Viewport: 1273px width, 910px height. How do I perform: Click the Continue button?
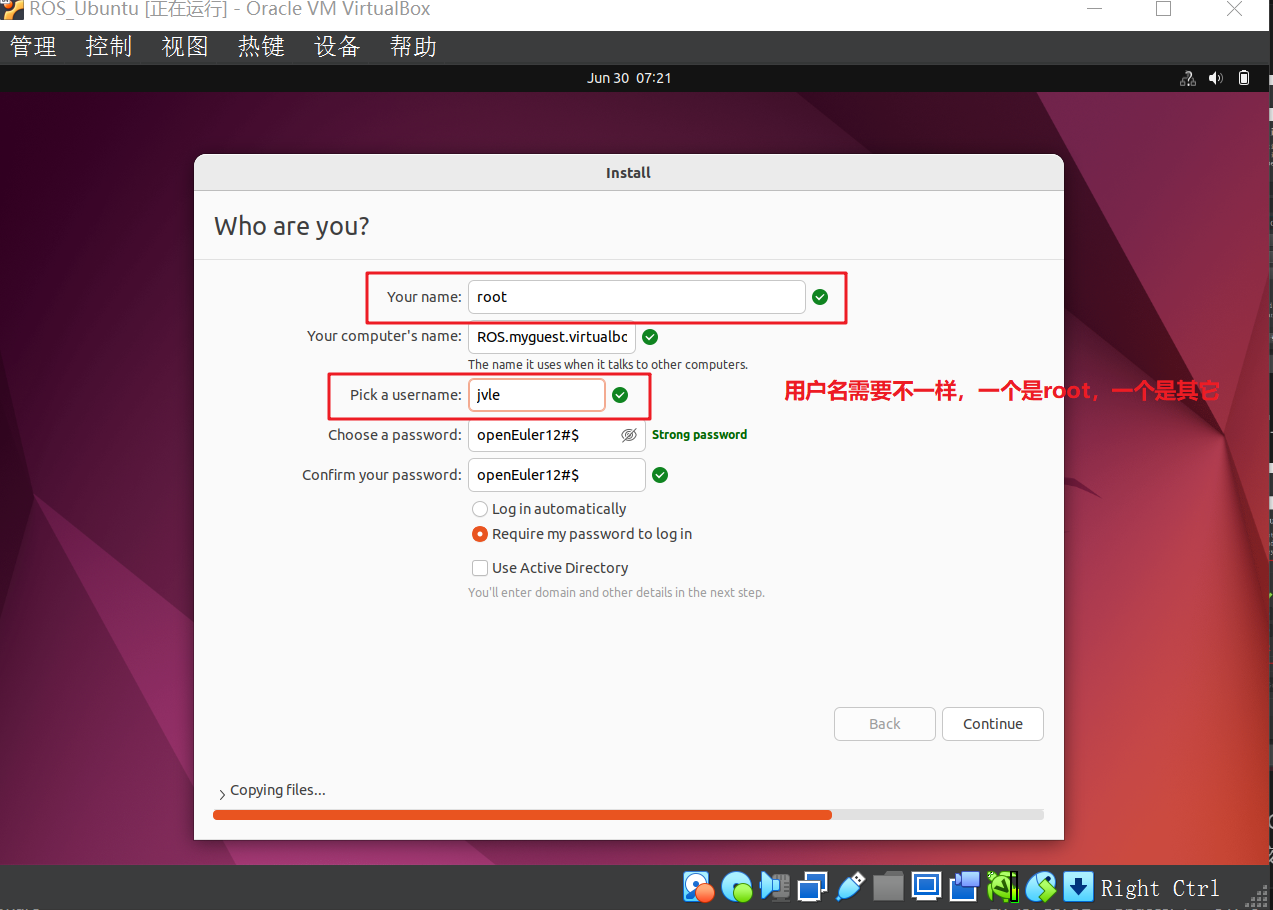click(992, 724)
